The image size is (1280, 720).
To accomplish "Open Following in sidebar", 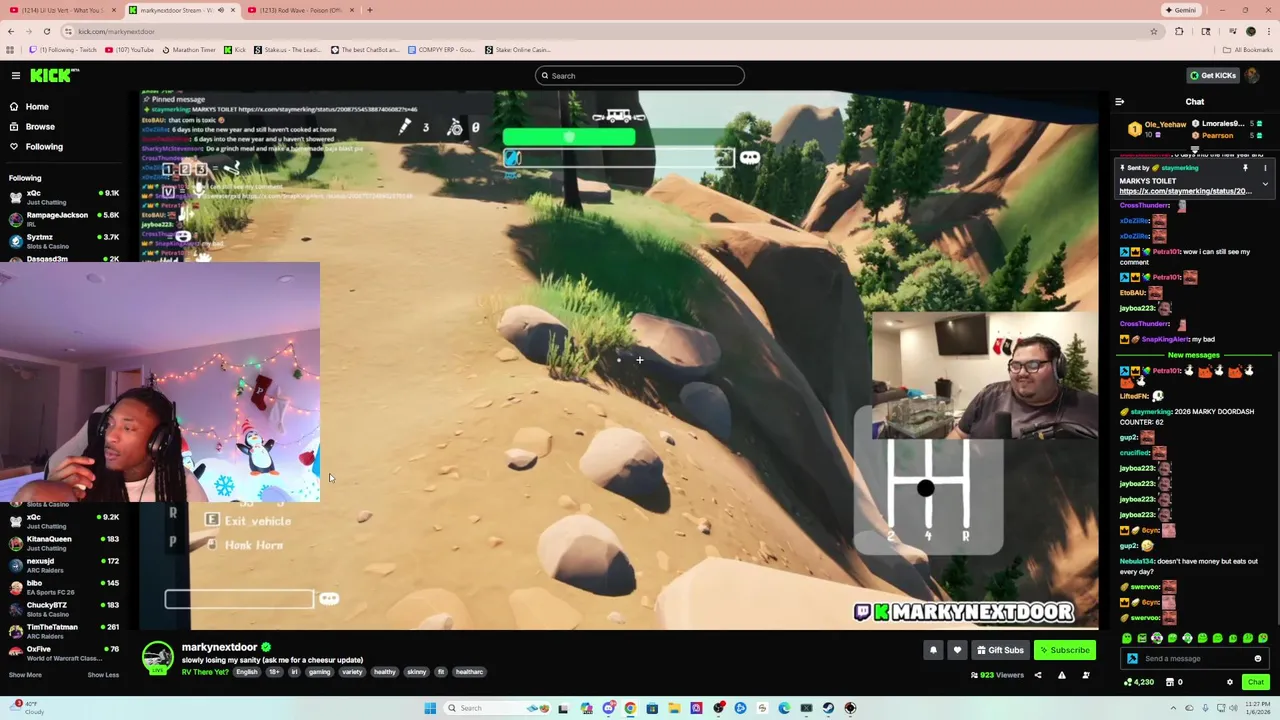I will 44,147.
